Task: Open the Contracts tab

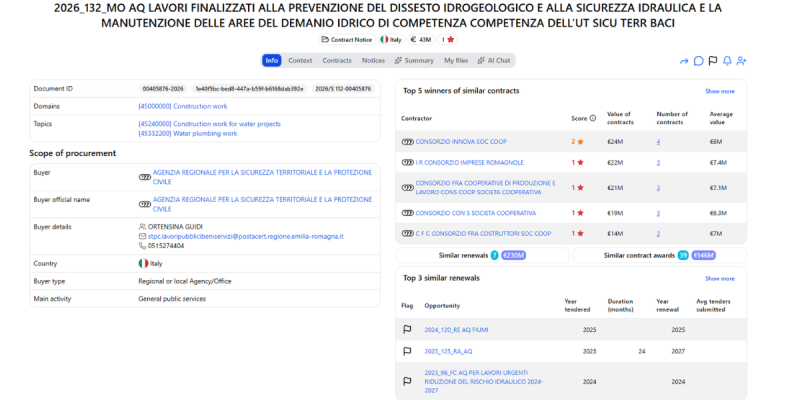Action: coord(337,60)
